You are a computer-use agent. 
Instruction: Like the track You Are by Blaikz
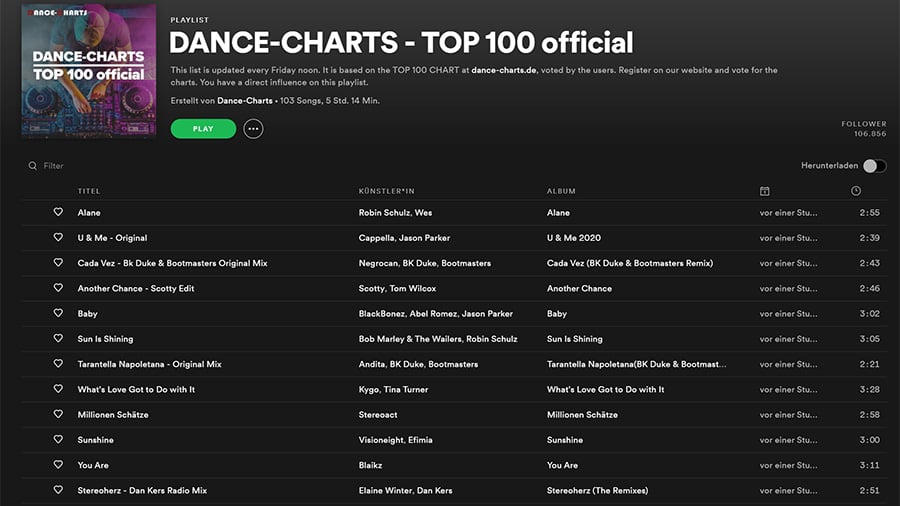[x=58, y=464]
